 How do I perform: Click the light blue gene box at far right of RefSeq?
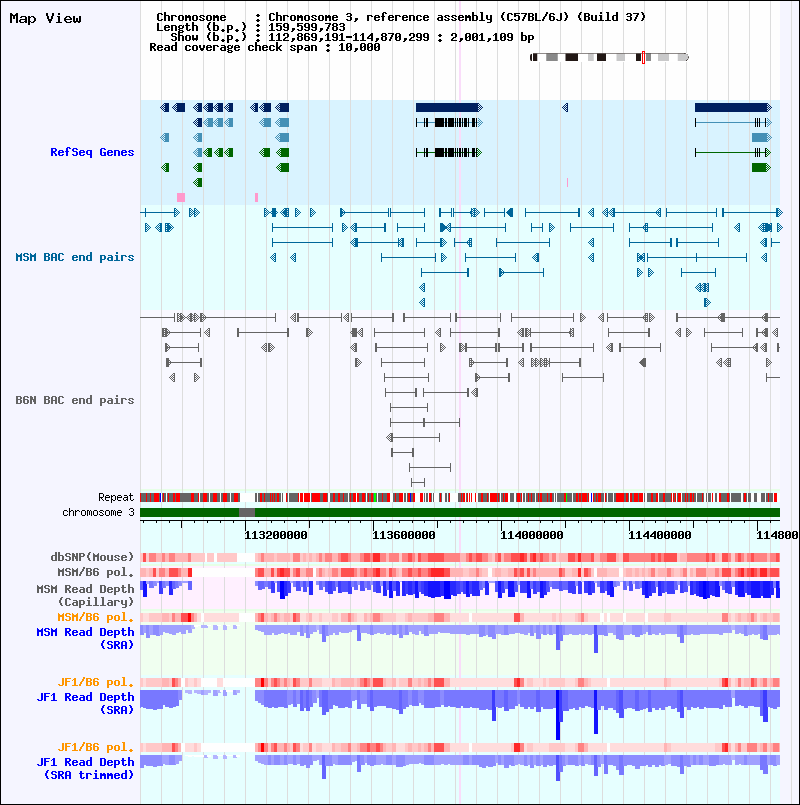pyautogui.click(x=761, y=137)
